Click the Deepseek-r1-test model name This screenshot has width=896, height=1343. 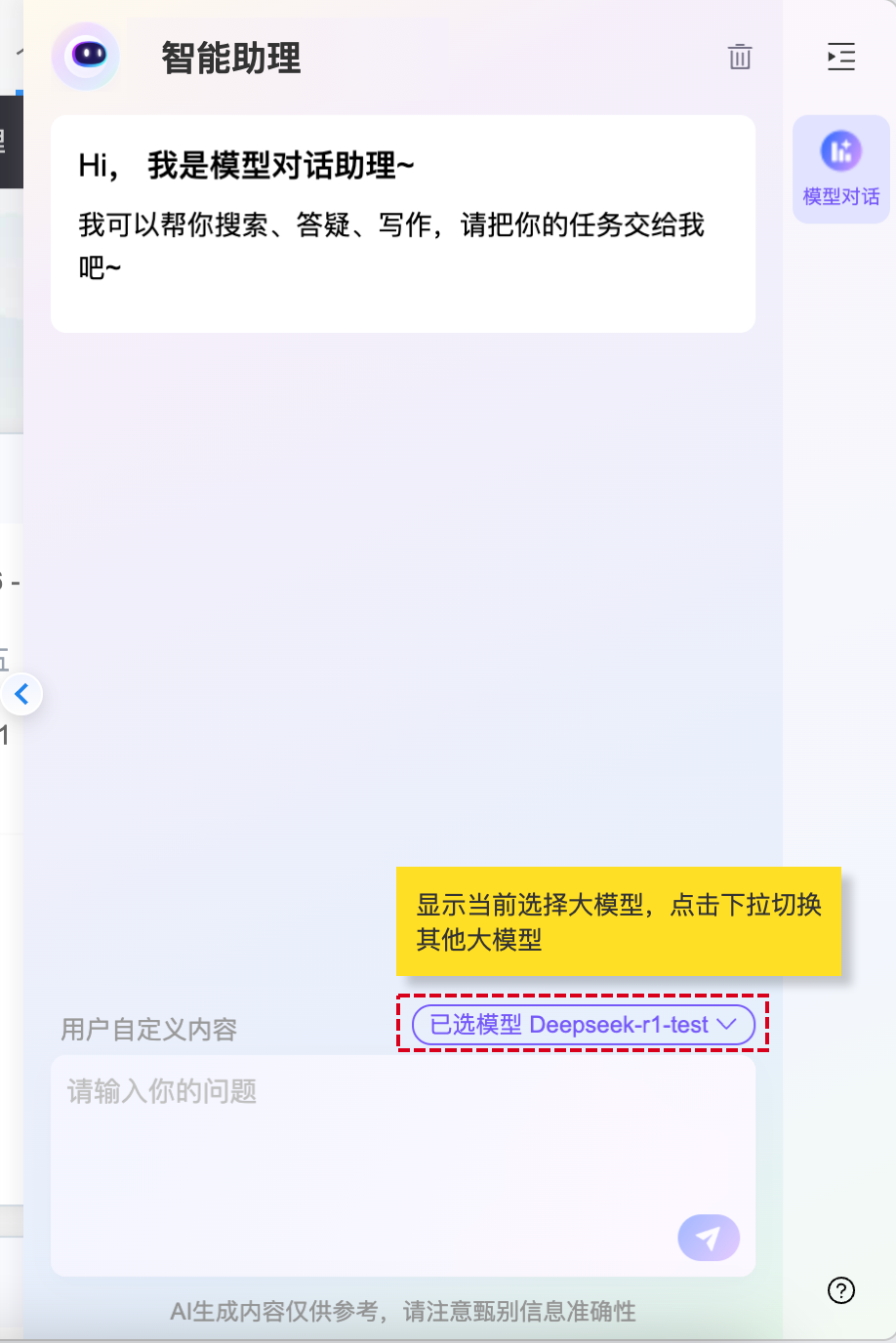pos(619,1025)
